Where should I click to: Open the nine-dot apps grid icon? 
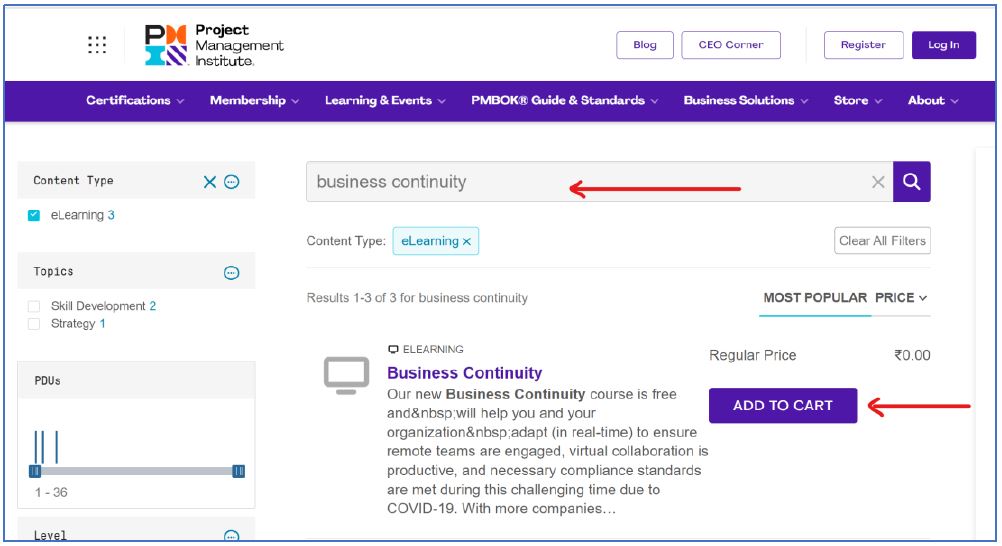(x=97, y=45)
